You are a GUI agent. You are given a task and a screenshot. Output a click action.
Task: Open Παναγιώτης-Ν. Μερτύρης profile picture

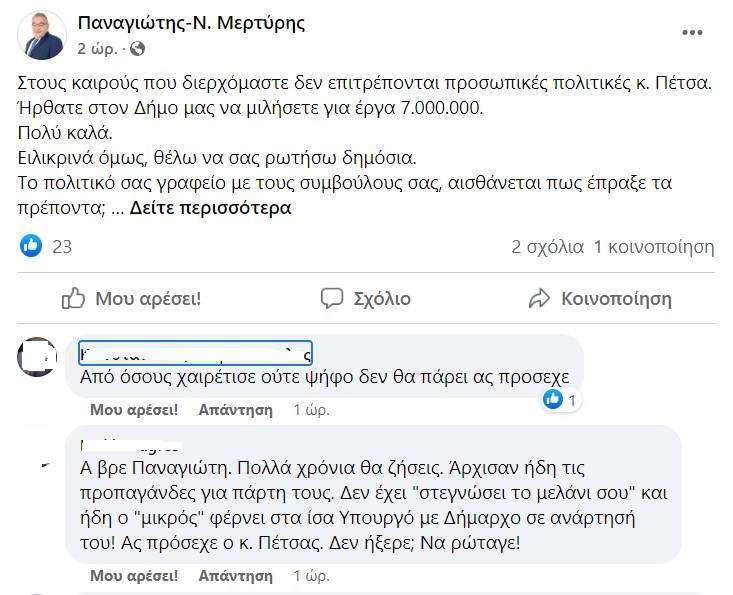[42, 36]
